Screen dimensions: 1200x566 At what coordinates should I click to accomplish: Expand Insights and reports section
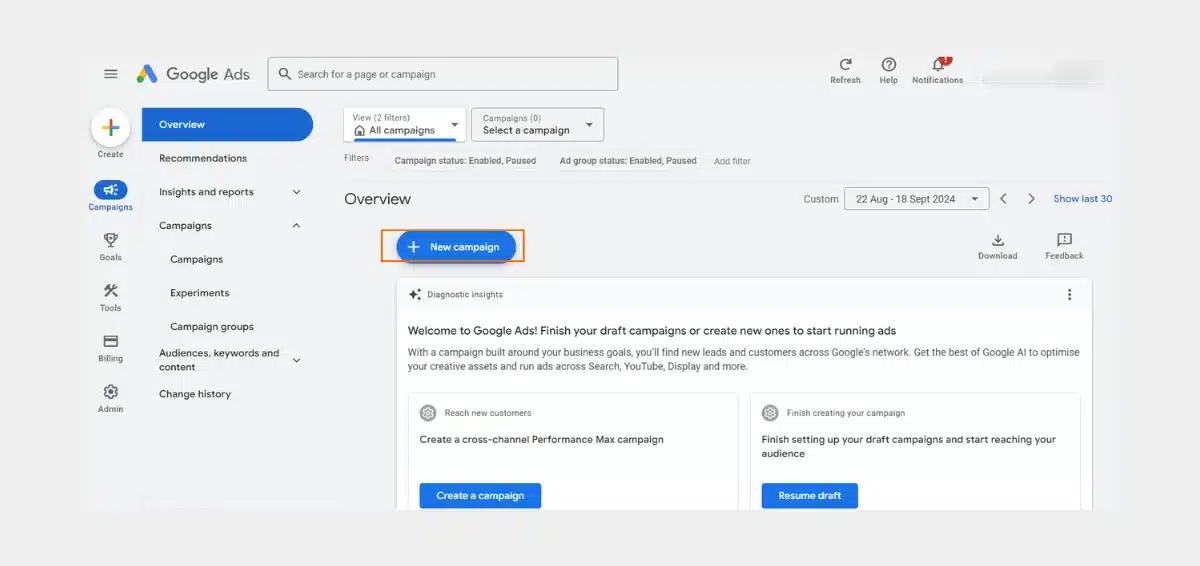pos(296,192)
